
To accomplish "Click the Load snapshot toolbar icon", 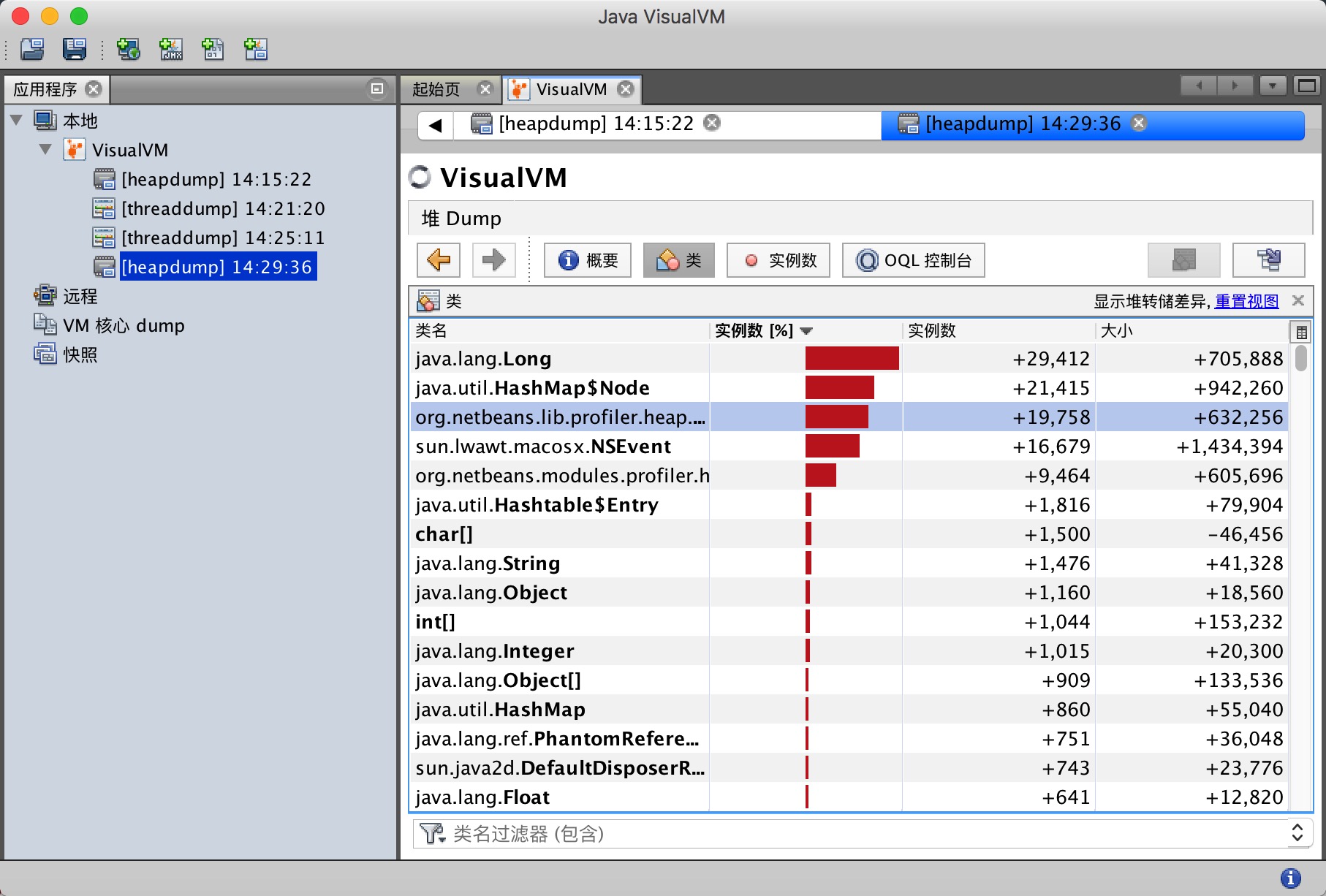I will pyautogui.click(x=32, y=49).
